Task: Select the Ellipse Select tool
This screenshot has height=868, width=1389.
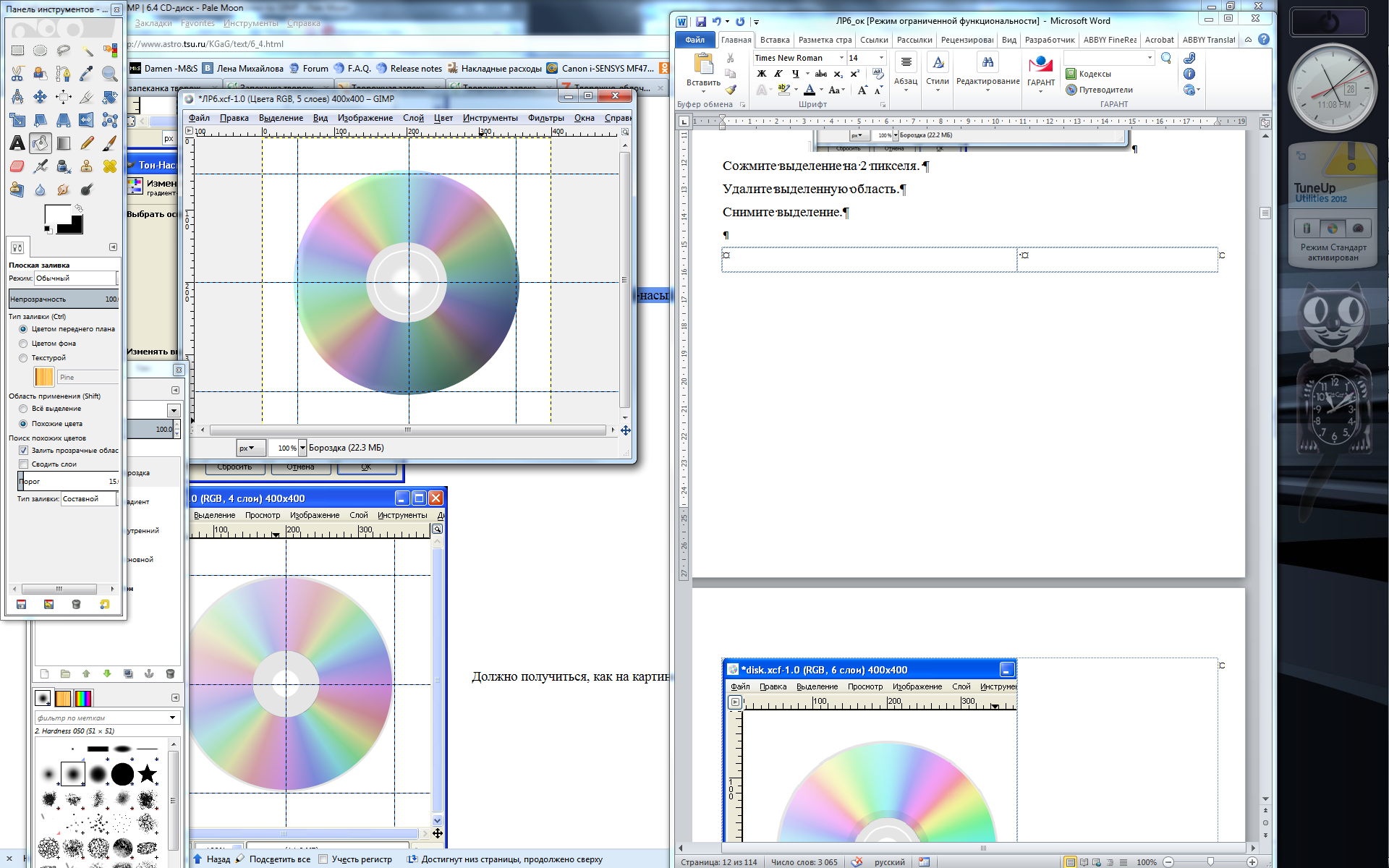Action: coord(41,51)
